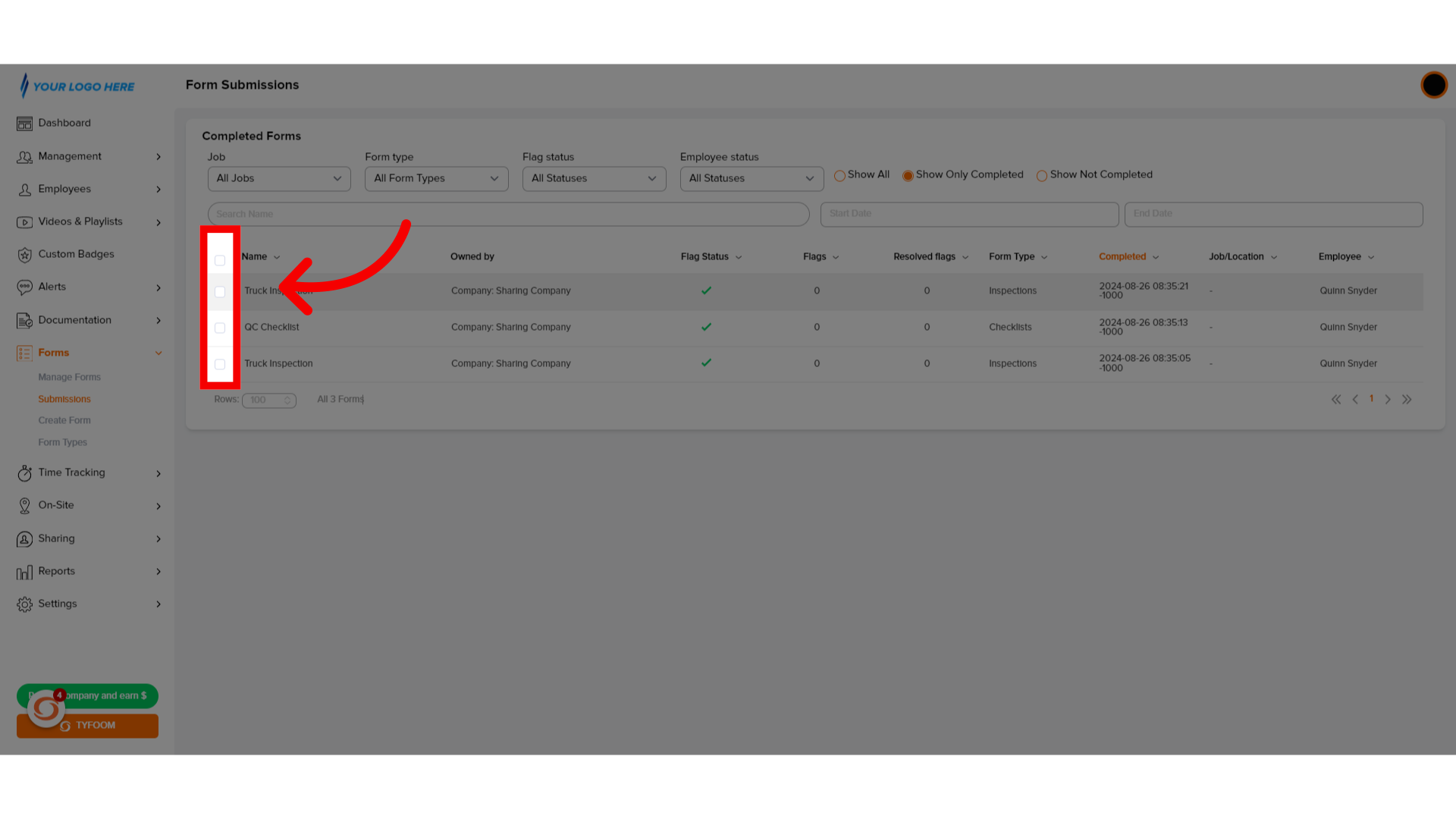1456x819 pixels.
Task: Click the Rows per page stepper field
Action: (x=268, y=399)
